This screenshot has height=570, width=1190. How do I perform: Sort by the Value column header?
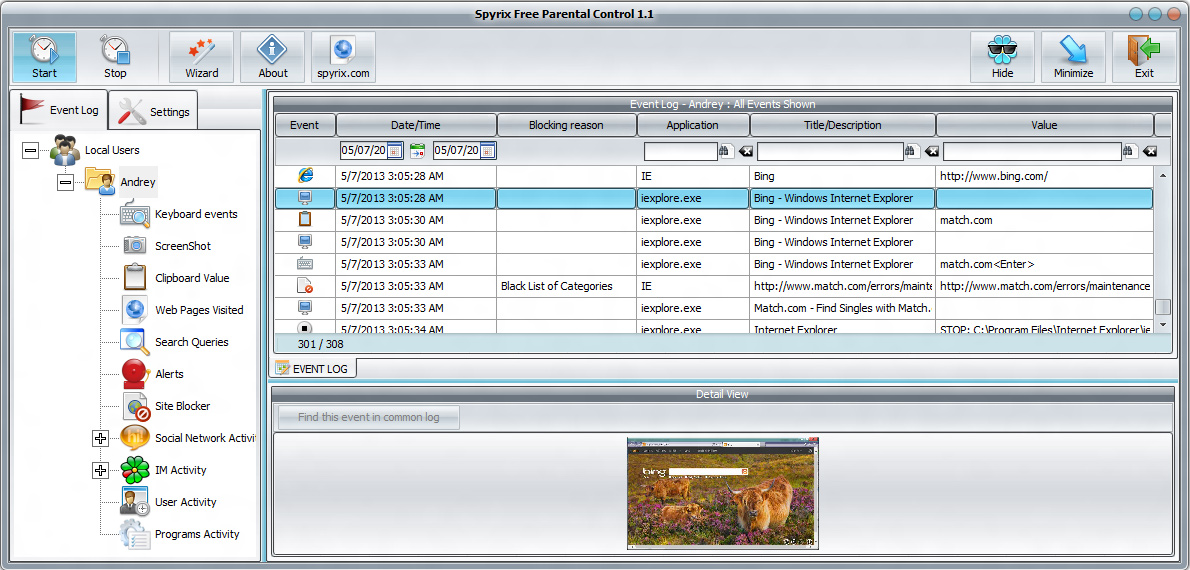1044,125
